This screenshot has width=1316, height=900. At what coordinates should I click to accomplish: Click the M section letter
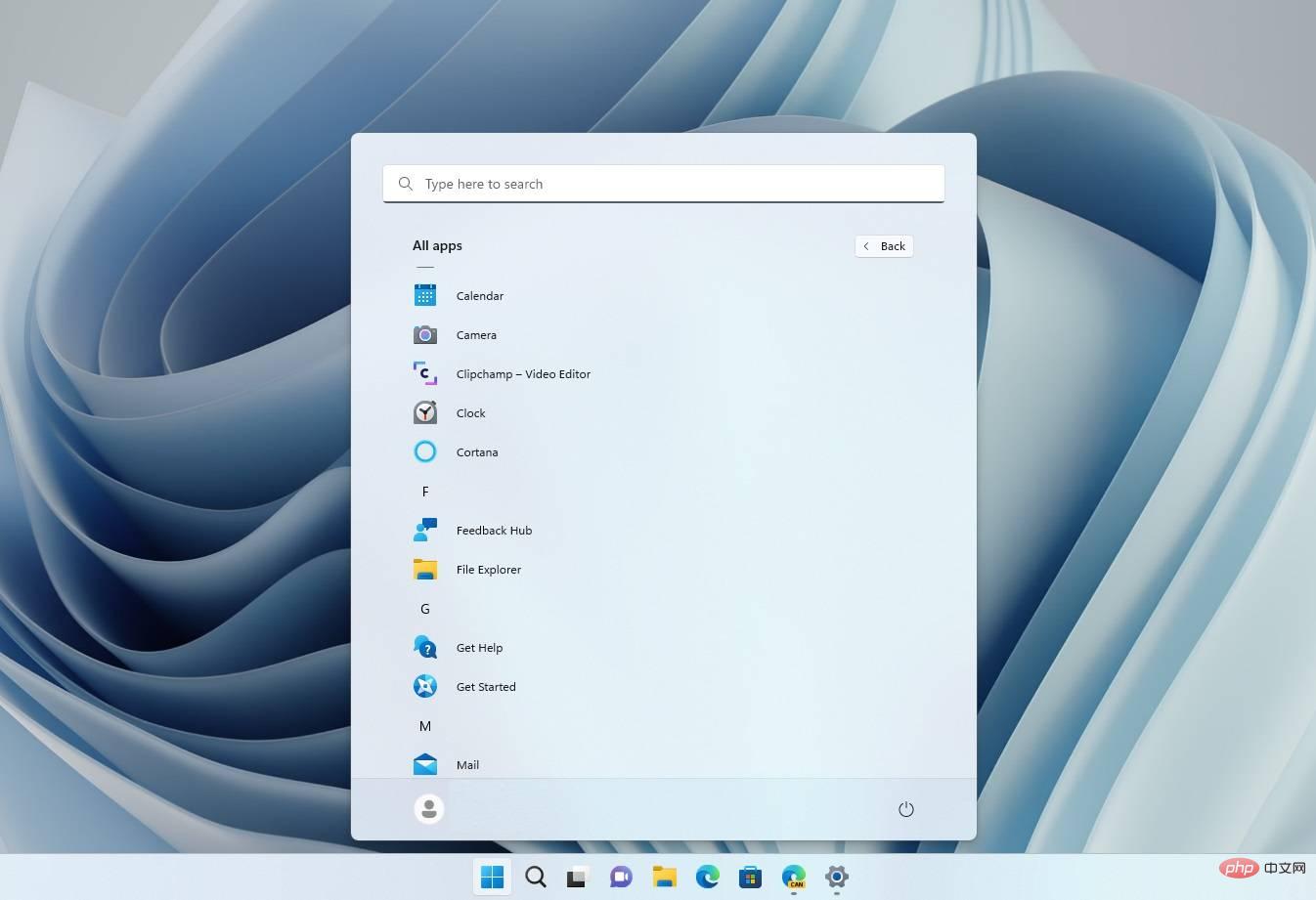(425, 725)
